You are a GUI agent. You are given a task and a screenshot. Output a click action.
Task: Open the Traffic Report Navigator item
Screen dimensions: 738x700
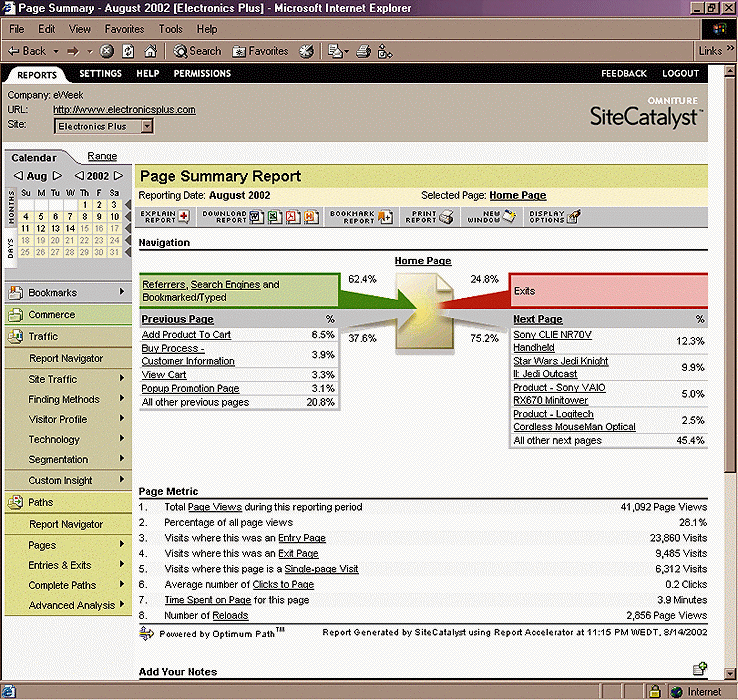(x=66, y=358)
